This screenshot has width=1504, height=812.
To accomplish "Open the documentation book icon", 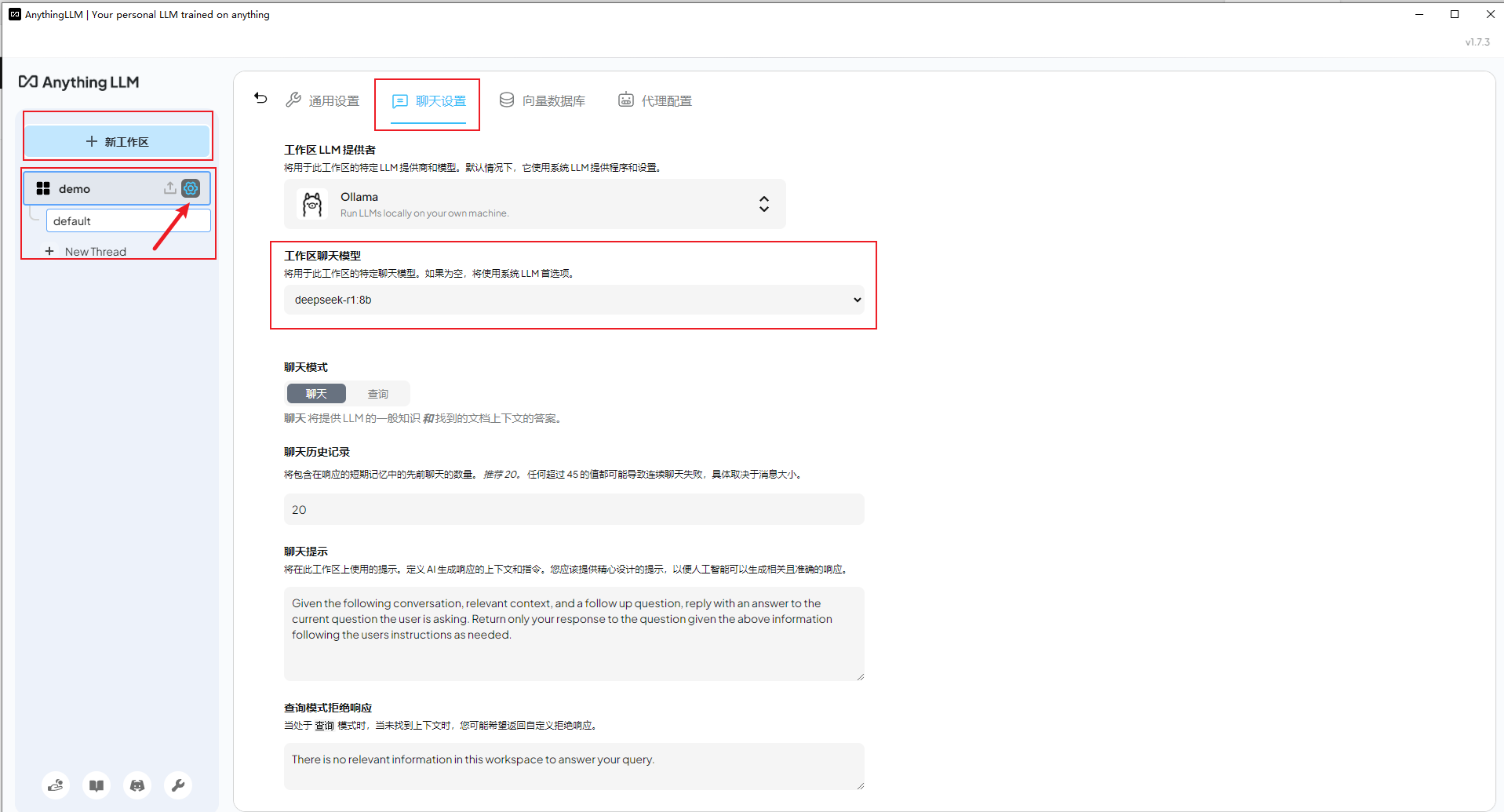I will pos(97,785).
